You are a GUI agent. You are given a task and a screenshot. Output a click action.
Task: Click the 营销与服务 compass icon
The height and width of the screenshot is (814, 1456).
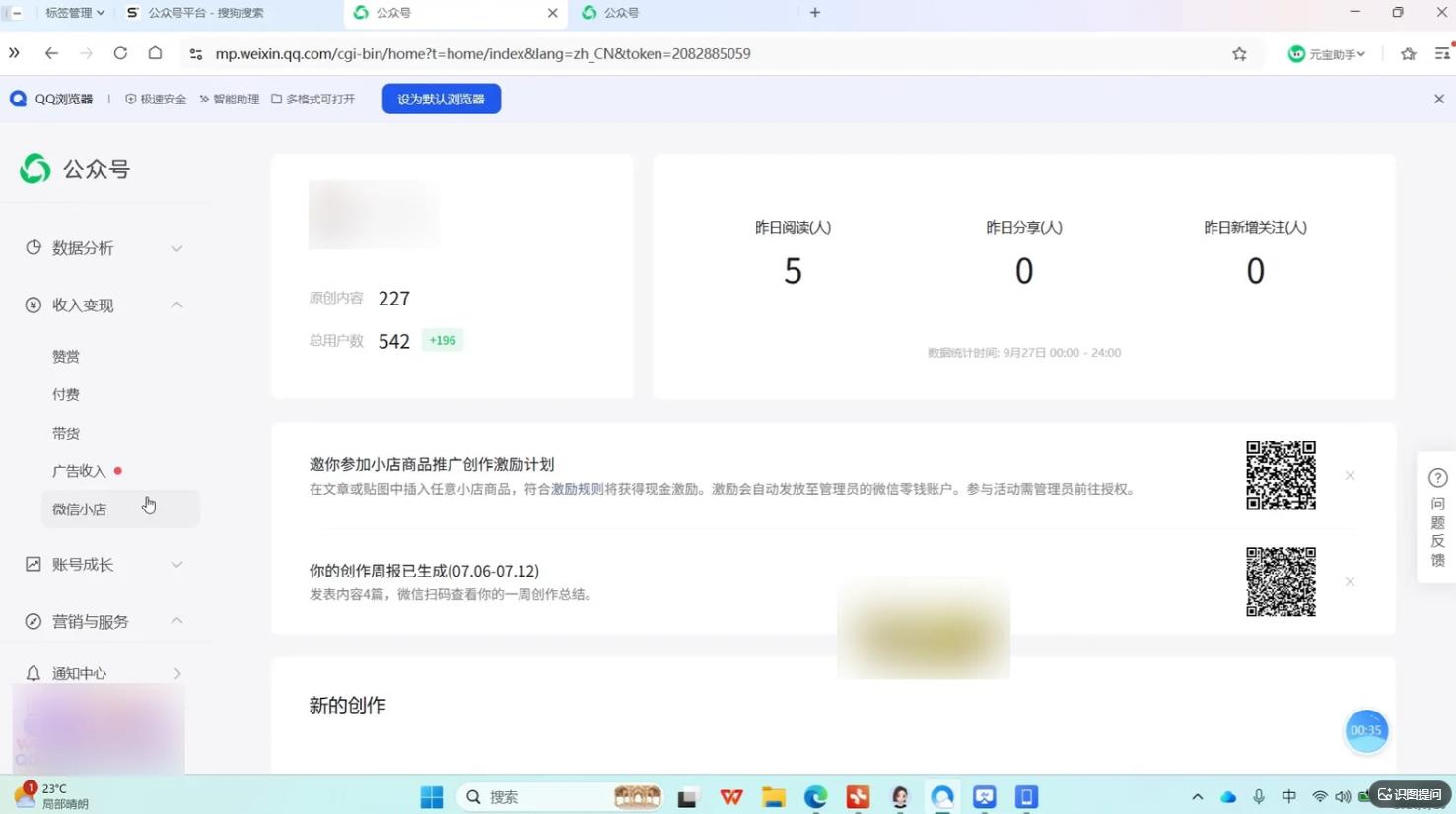(x=34, y=621)
